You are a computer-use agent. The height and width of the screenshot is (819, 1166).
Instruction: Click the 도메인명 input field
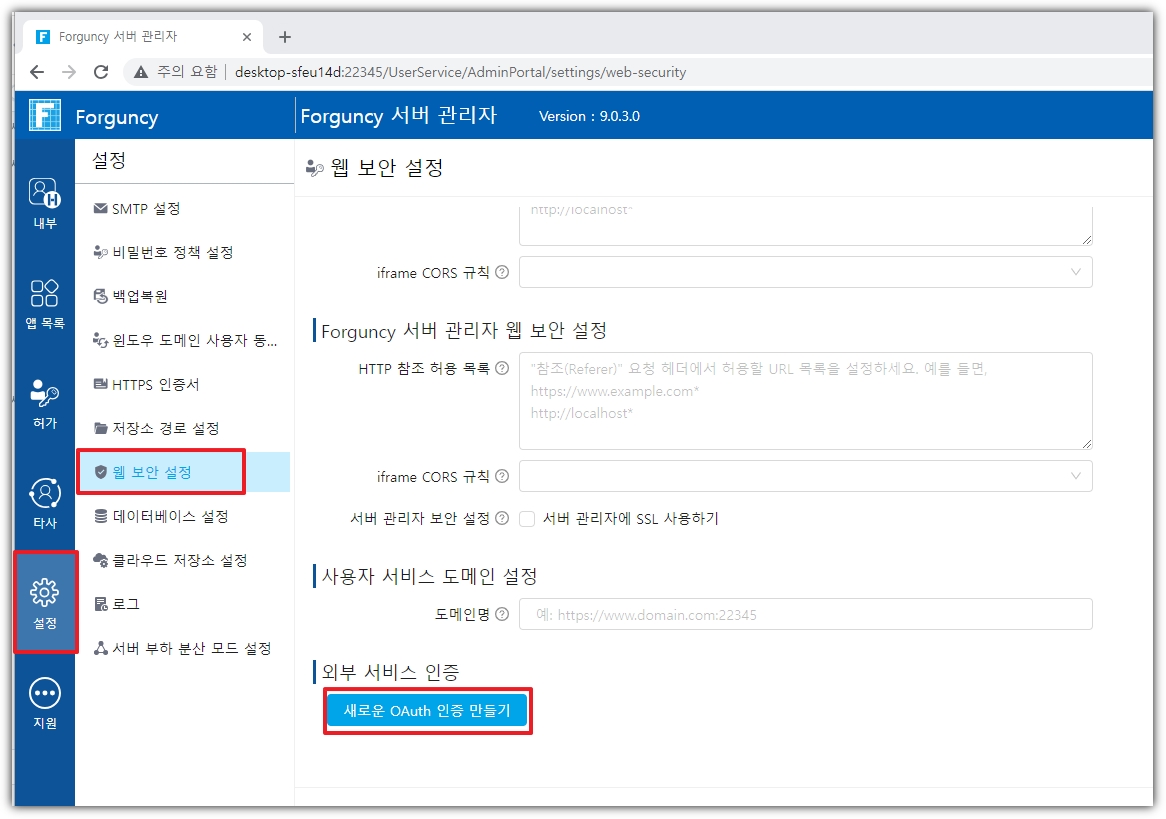point(805,615)
